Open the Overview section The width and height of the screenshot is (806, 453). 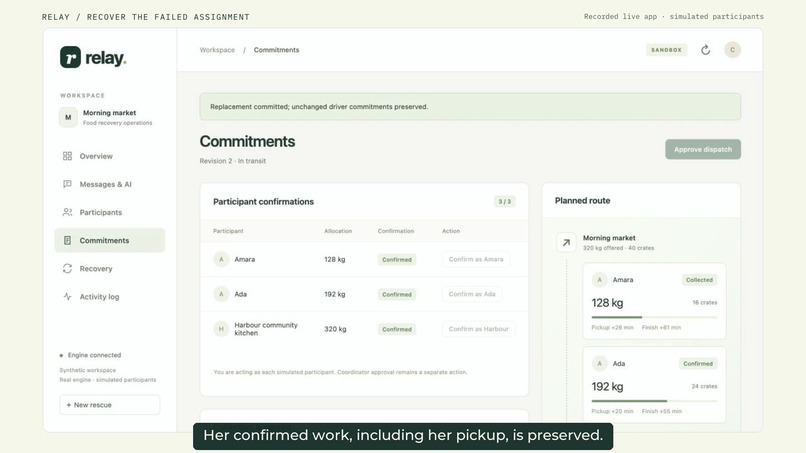click(x=109, y=156)
